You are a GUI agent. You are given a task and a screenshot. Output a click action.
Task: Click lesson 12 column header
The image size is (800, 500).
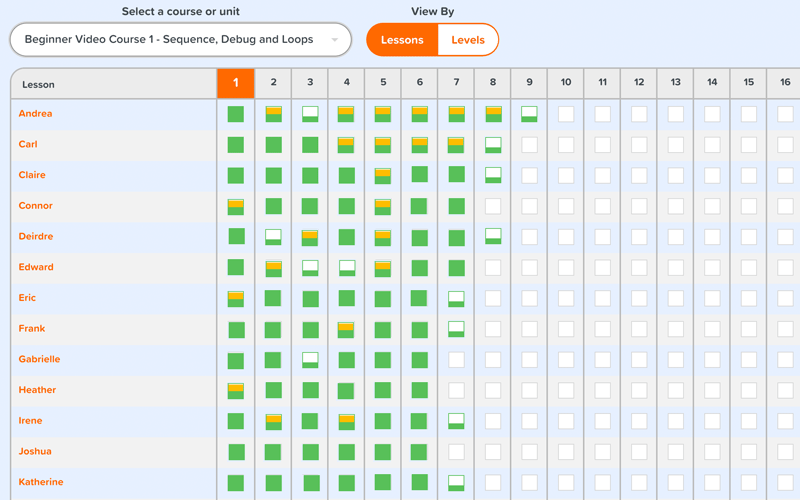click(639, 84)
